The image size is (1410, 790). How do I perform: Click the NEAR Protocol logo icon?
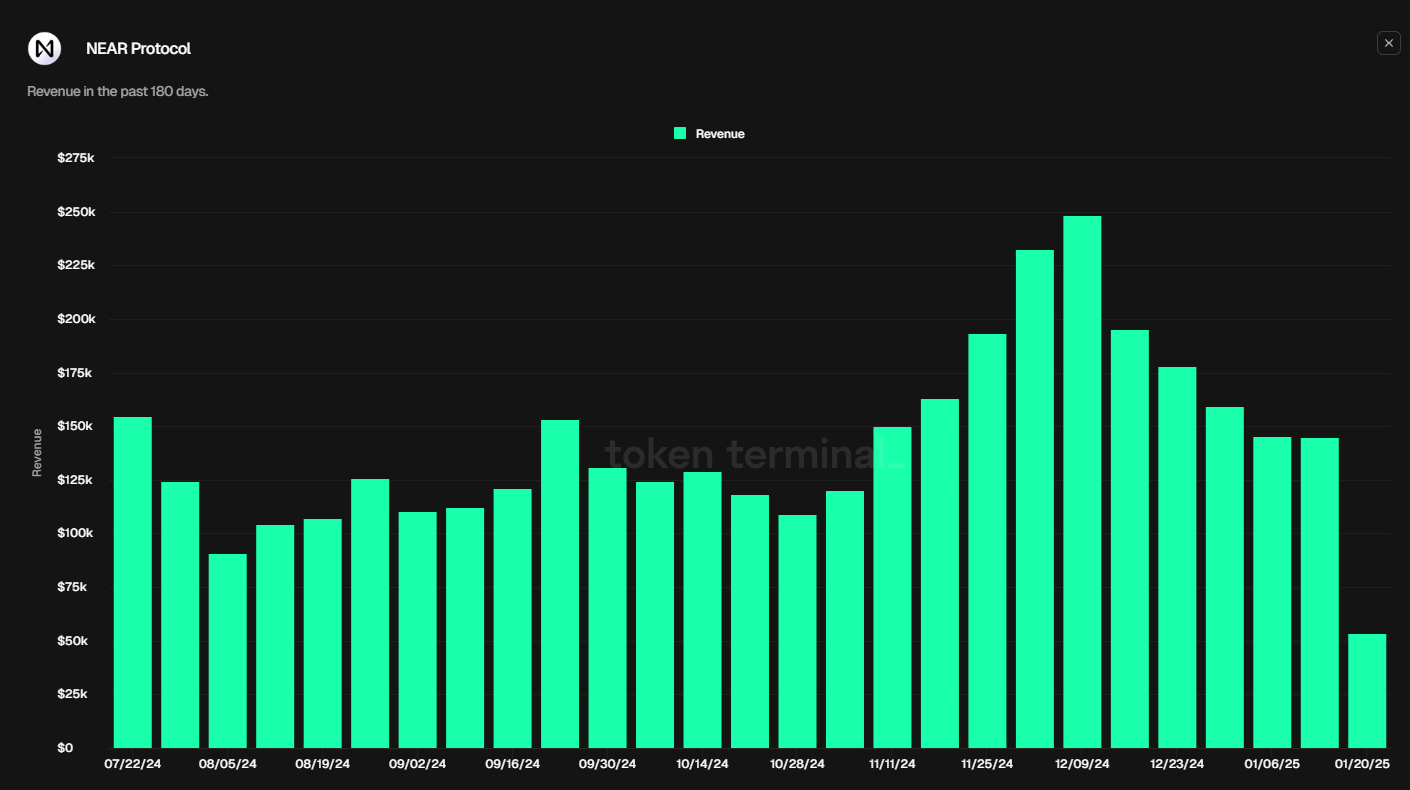coord(45,48)
